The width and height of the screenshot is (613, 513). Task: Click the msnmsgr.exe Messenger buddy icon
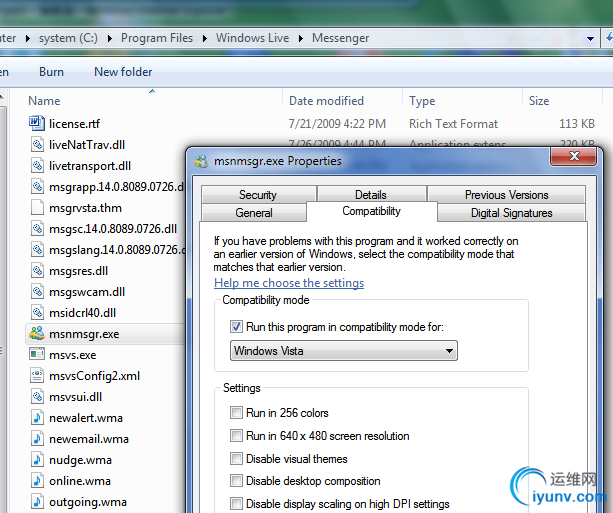pyautogui.click(x=37, y=334)
